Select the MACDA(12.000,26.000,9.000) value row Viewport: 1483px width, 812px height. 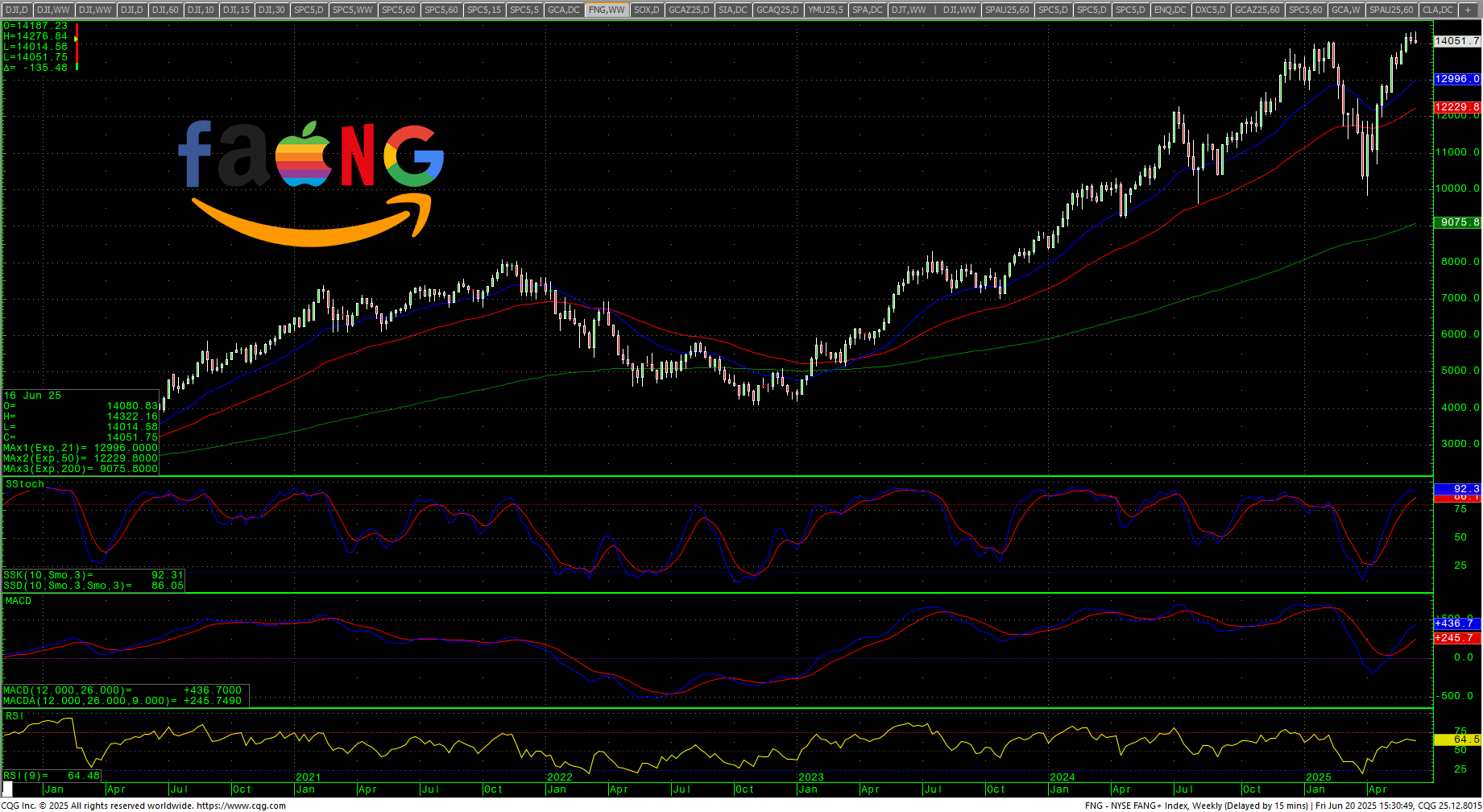point(123,701)
